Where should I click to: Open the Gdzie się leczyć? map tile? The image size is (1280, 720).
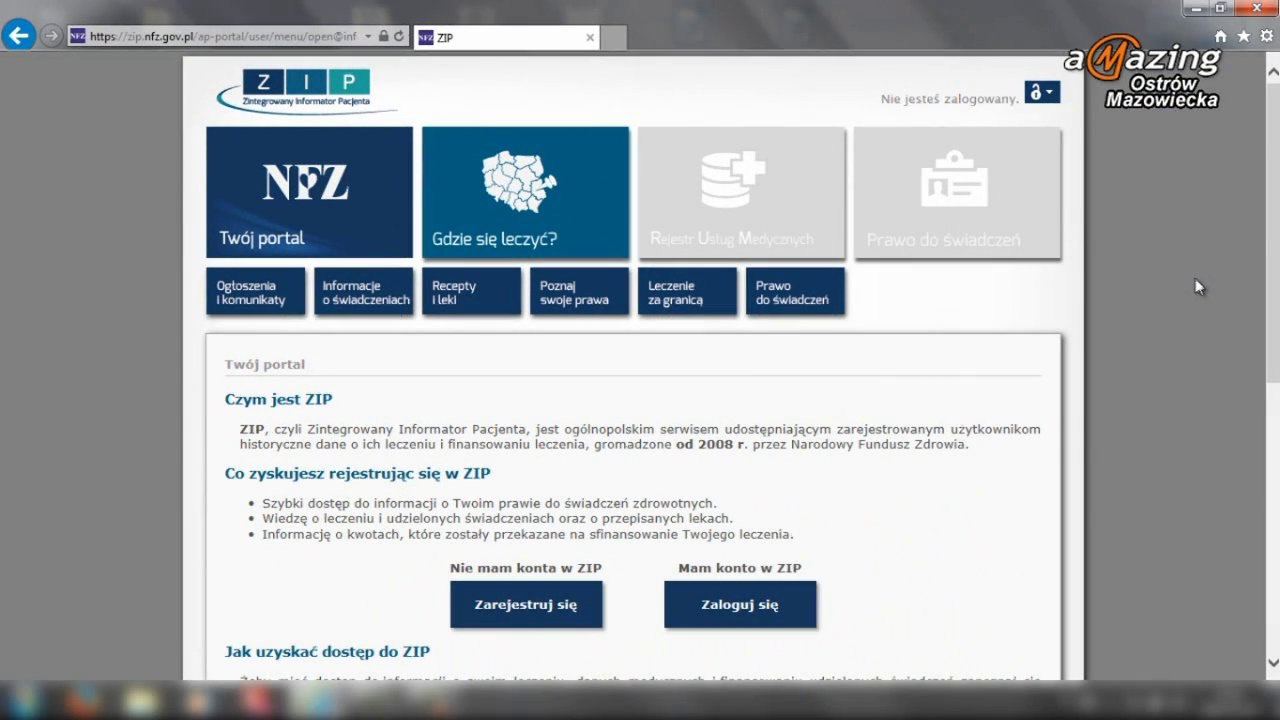525,192
